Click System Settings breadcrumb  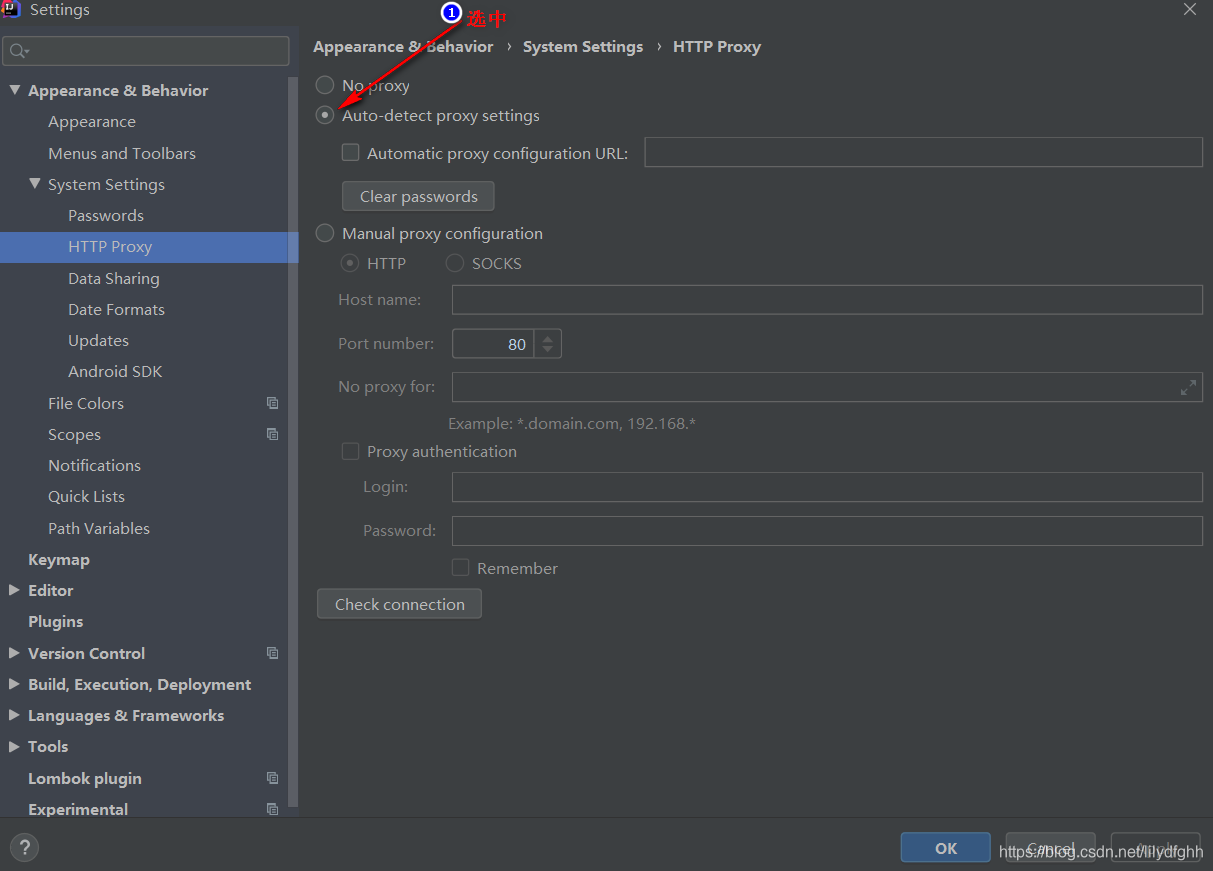click(x=583, y=47)
